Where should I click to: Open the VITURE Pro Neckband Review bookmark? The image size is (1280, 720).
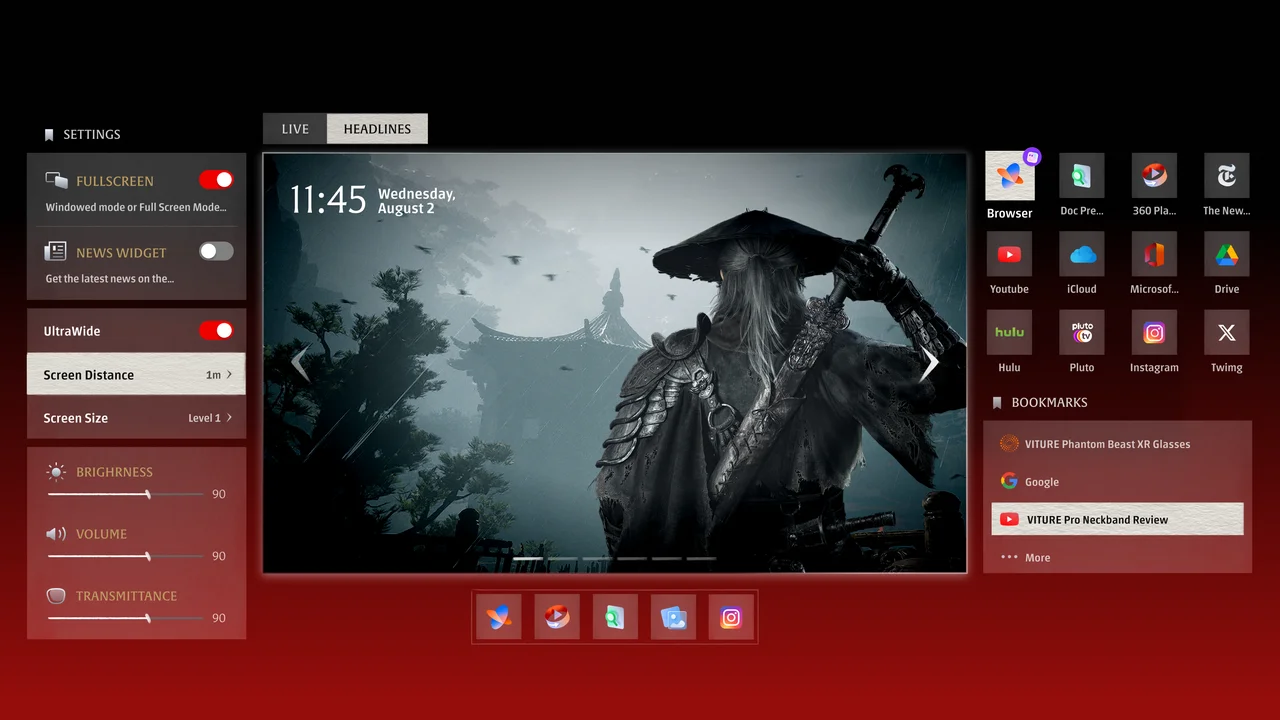(1117, 519)
